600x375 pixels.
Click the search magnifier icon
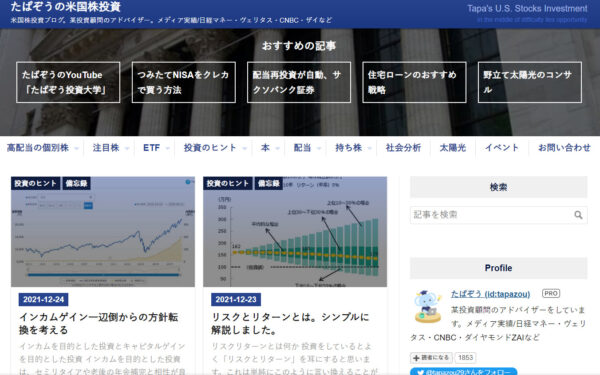tap(578, 215)
